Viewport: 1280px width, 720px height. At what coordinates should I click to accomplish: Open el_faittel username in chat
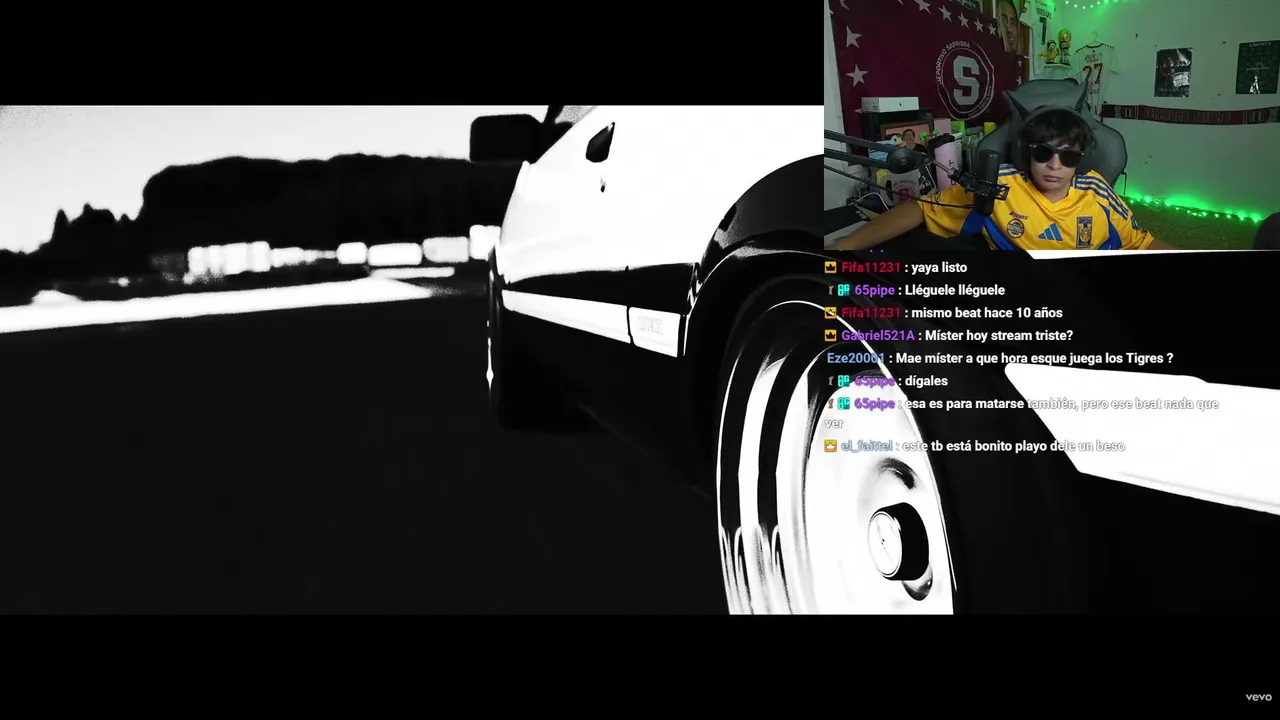pos(867,446)
